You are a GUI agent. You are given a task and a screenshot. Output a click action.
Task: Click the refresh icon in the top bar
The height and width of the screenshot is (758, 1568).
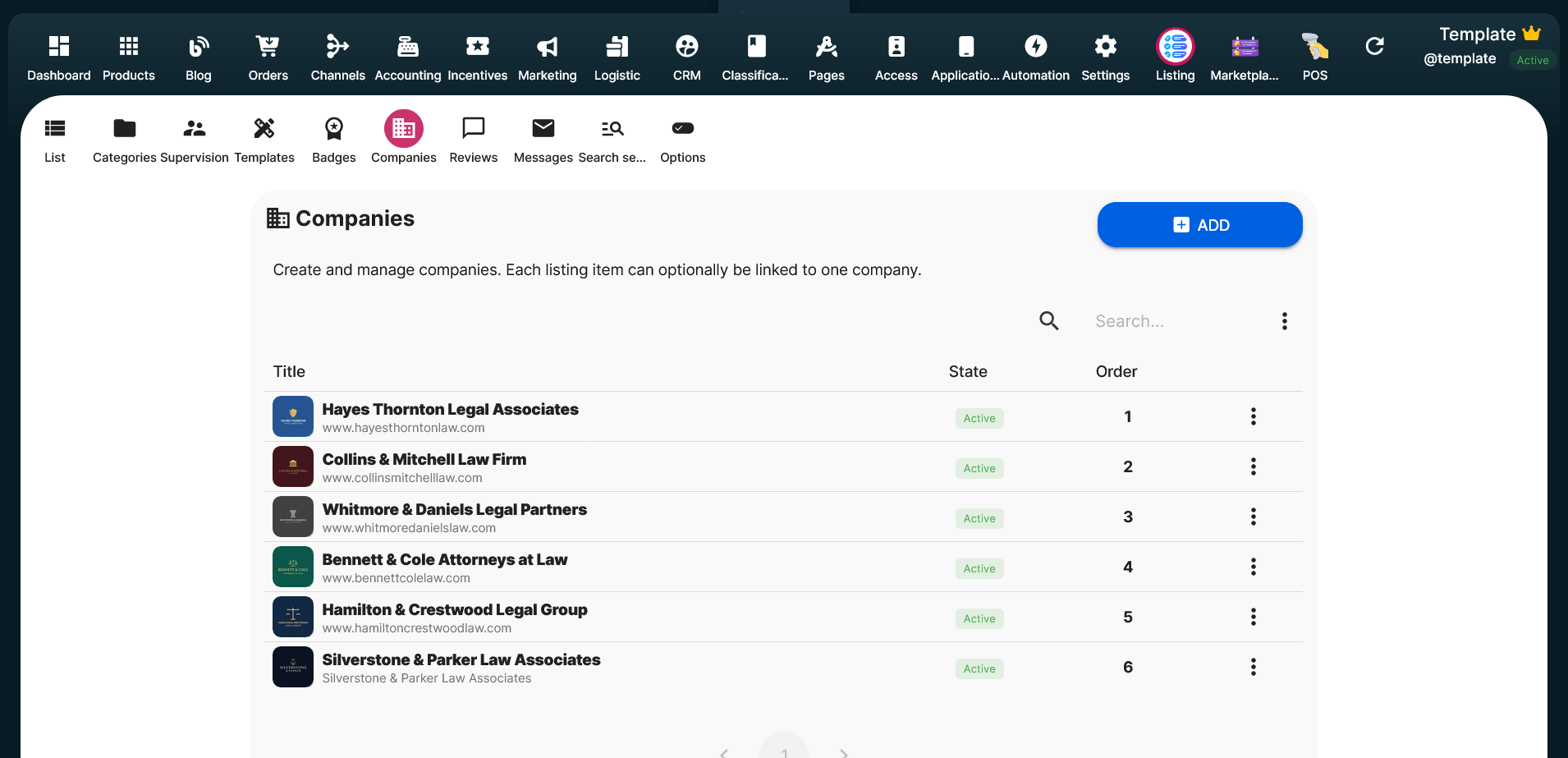pos(1375,46)
